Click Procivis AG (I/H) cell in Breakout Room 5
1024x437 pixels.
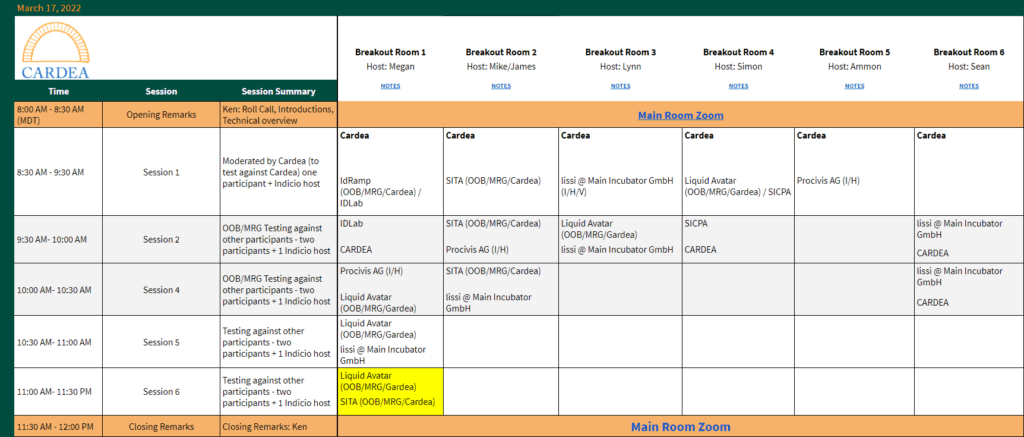[x=854, y=172]
